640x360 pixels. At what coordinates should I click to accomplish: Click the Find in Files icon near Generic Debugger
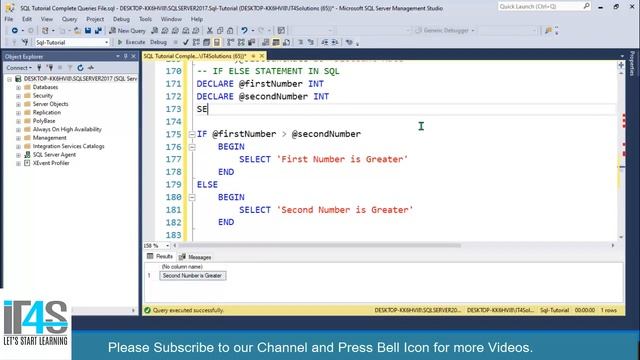coord(548,31)
